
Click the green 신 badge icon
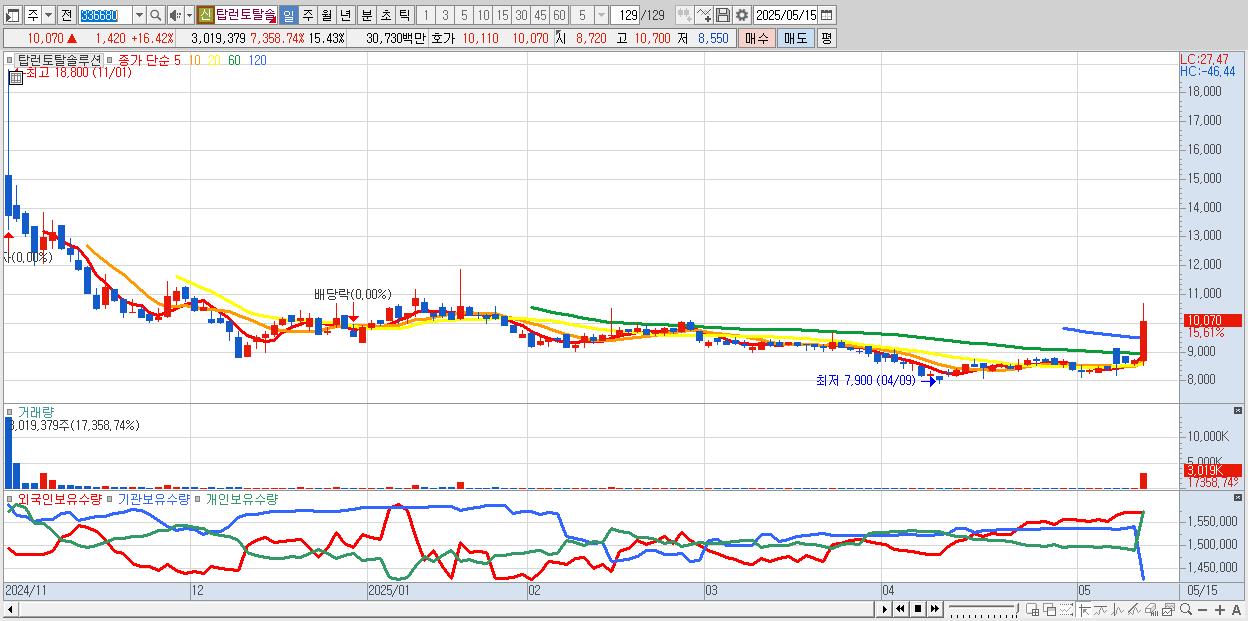click(205, 15)
